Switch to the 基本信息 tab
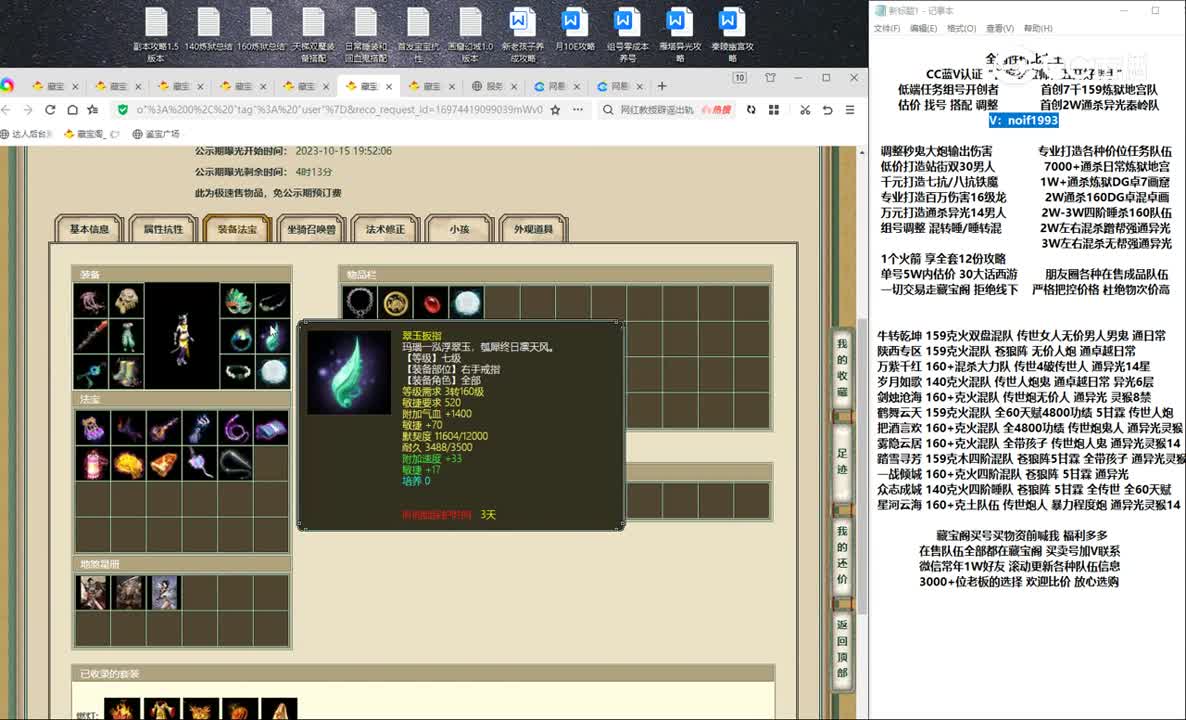 88,228
